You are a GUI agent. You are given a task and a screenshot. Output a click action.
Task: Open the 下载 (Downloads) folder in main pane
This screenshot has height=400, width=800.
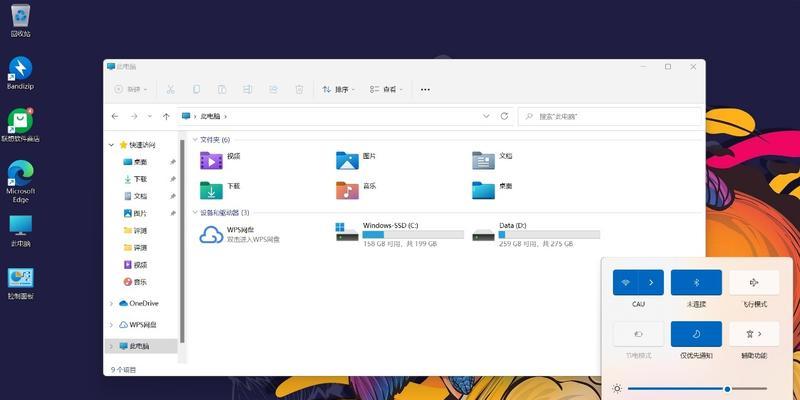point(220,190)
